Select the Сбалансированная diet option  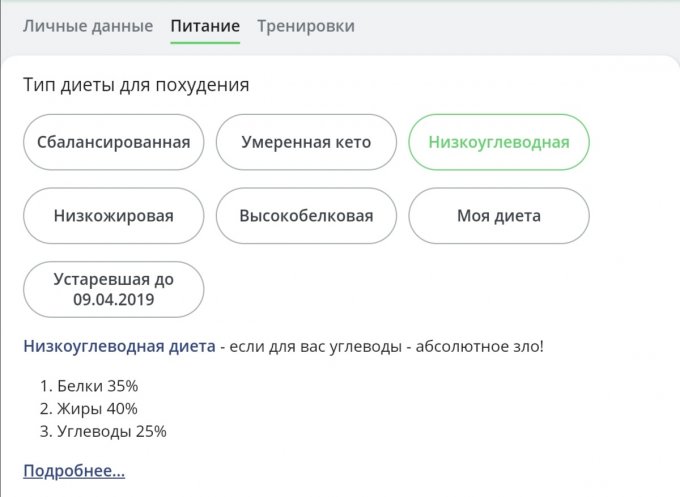click(x=113, y=142)
